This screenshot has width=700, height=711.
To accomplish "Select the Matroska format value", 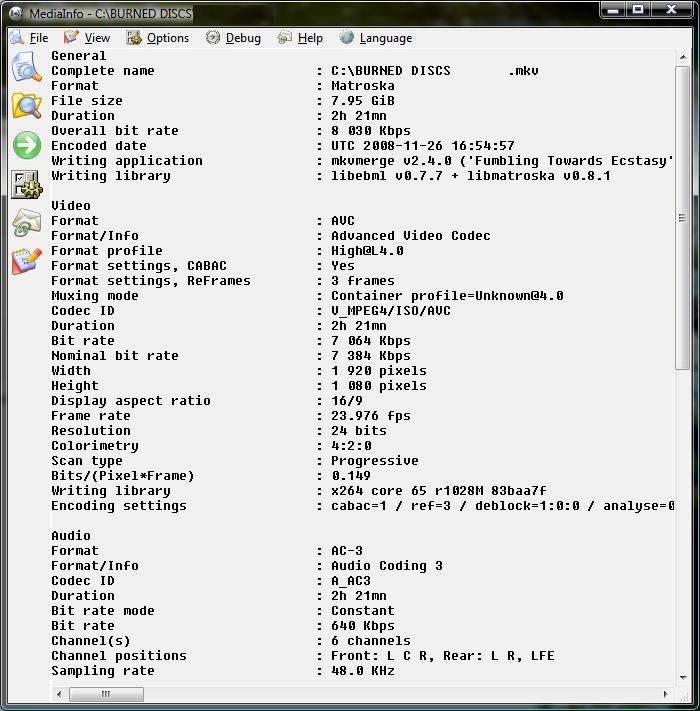I will tap(363, 86).
